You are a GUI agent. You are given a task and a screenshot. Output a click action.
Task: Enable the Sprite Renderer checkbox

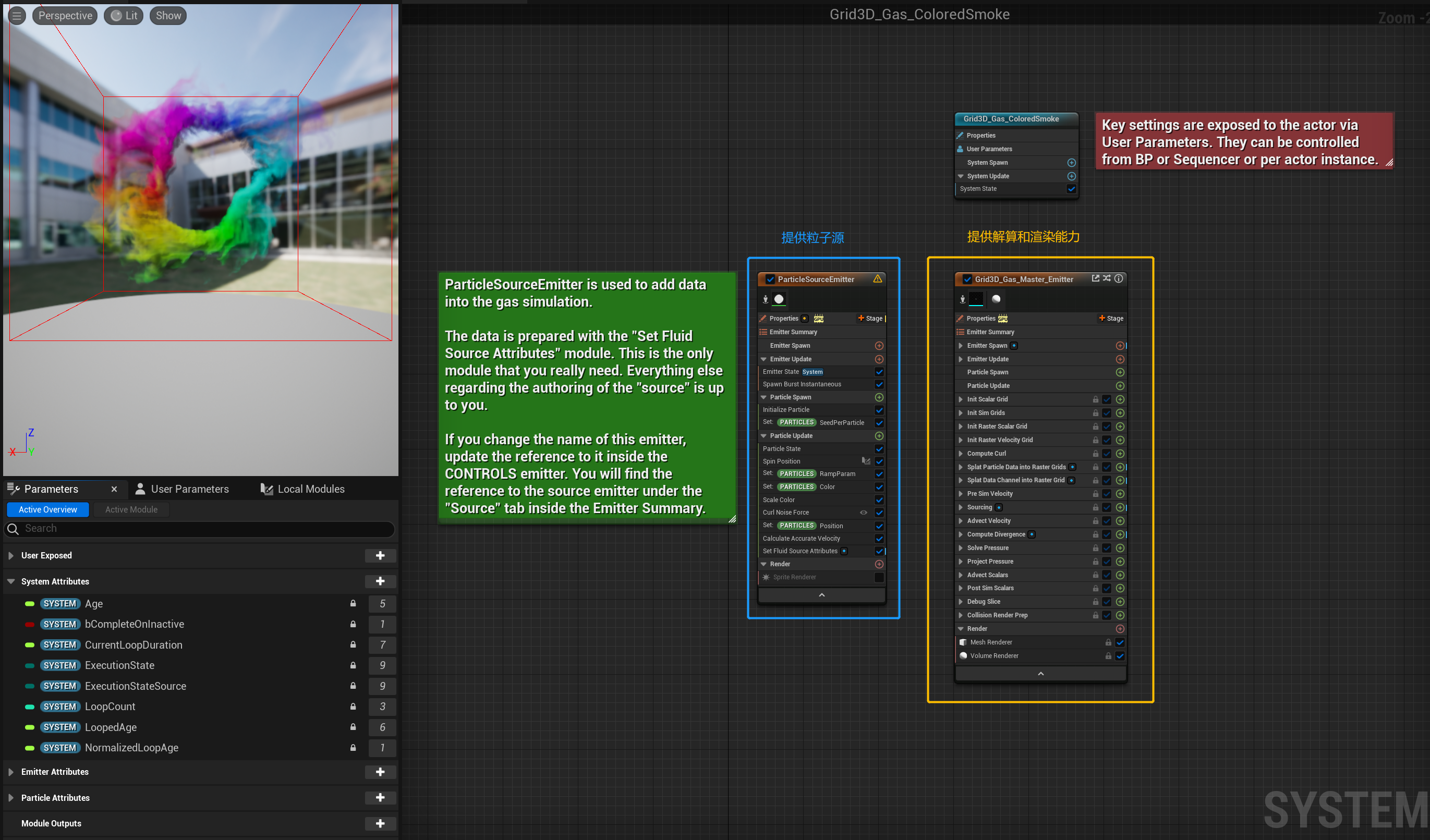879,577
